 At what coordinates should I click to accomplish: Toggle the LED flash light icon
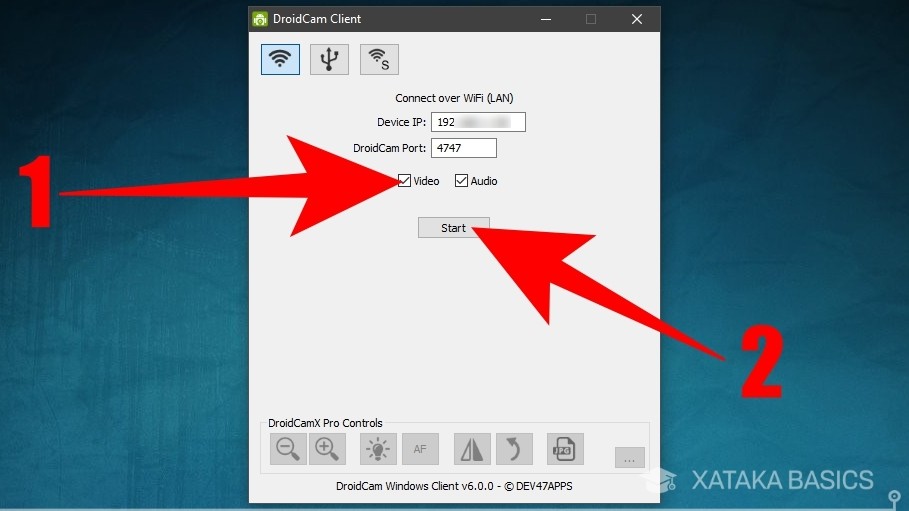pyautogui.click(x=378, y=449)
